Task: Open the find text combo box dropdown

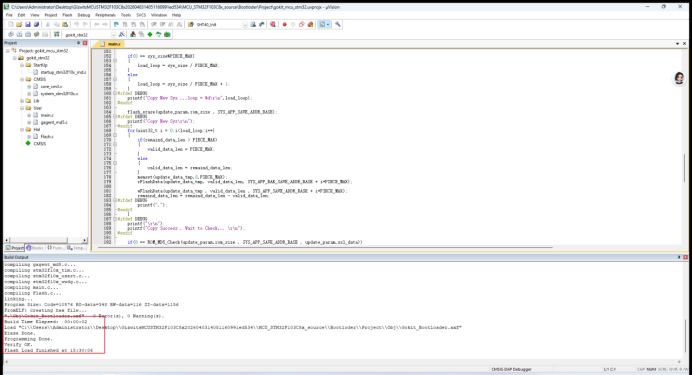Action: pos(245,25)
